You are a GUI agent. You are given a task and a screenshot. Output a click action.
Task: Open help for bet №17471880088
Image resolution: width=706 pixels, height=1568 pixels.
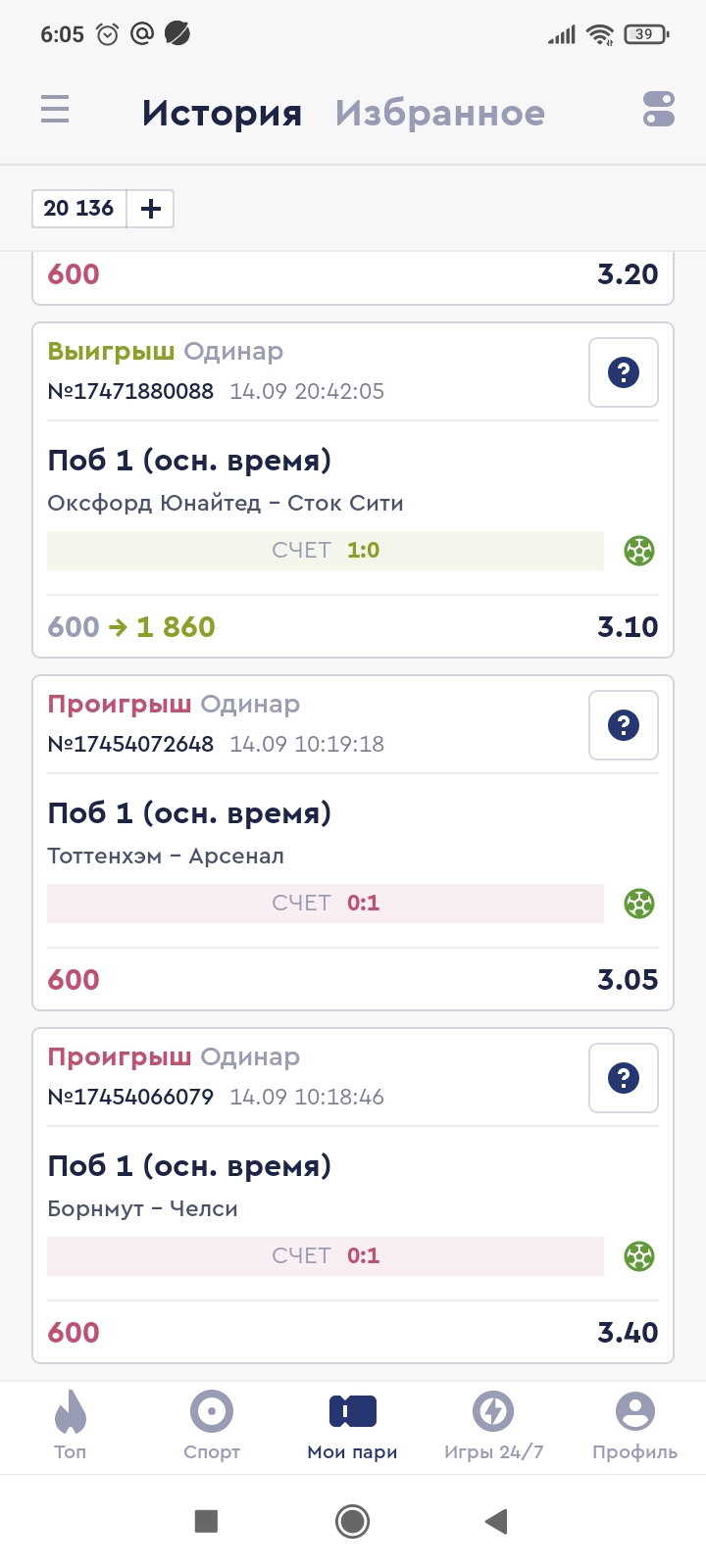tap(623, 372)
